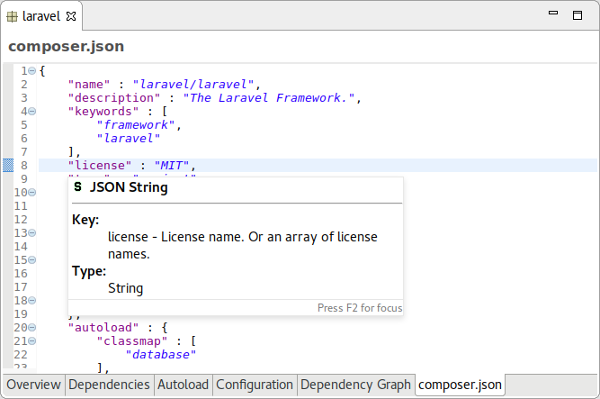Click "The Laravel Framework." string

coord(269,98)
